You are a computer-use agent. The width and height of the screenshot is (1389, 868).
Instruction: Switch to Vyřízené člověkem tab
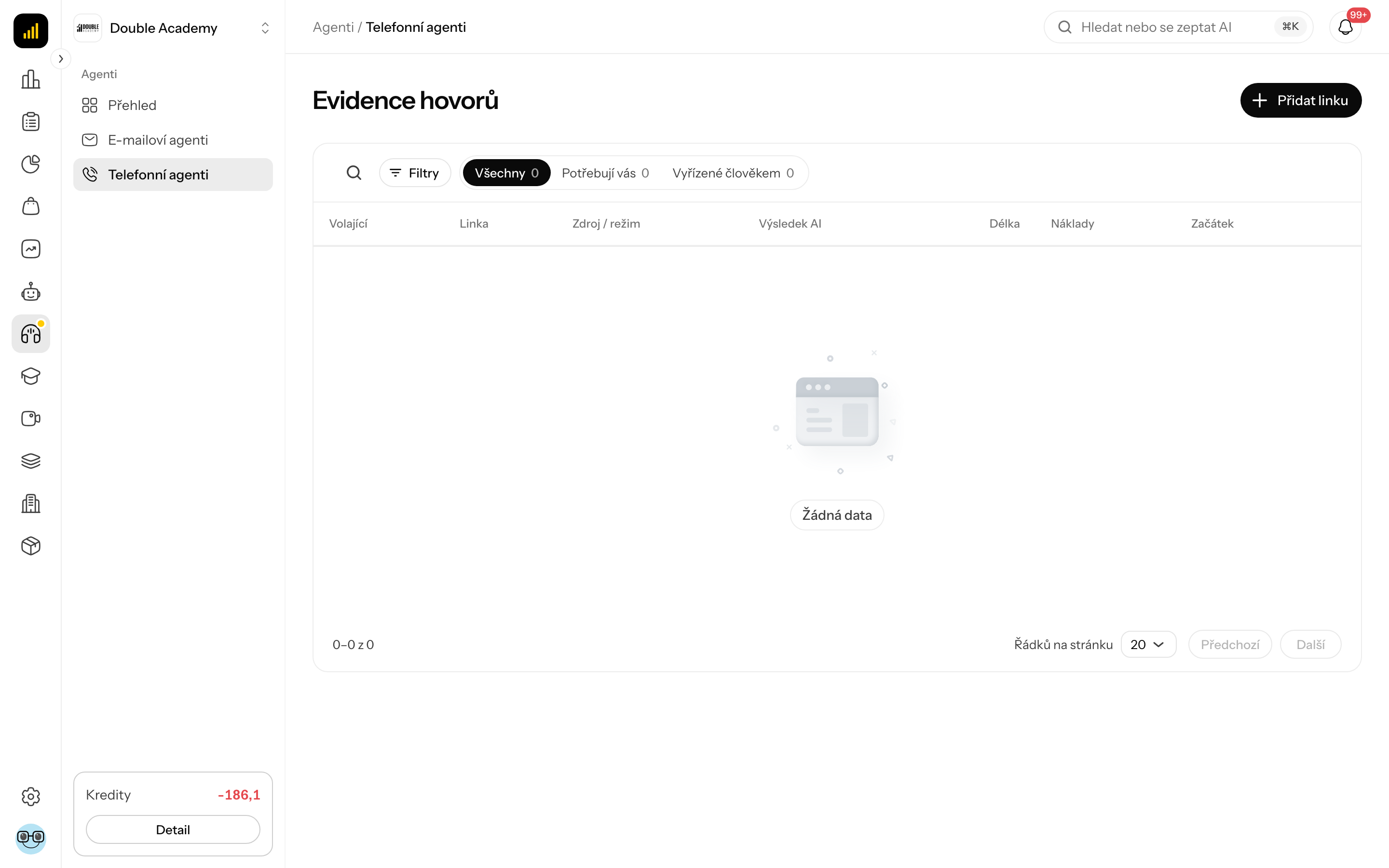733,173
